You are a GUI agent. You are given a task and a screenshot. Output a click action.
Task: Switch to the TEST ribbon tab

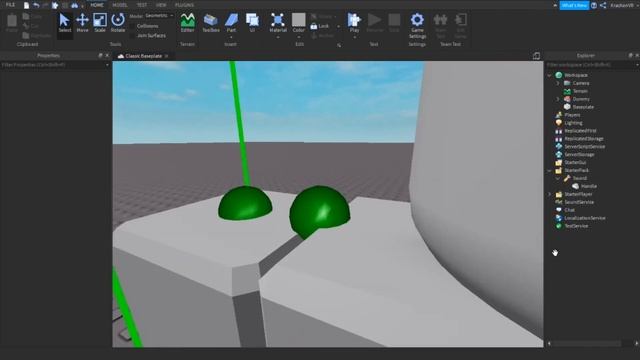point(142,5)
